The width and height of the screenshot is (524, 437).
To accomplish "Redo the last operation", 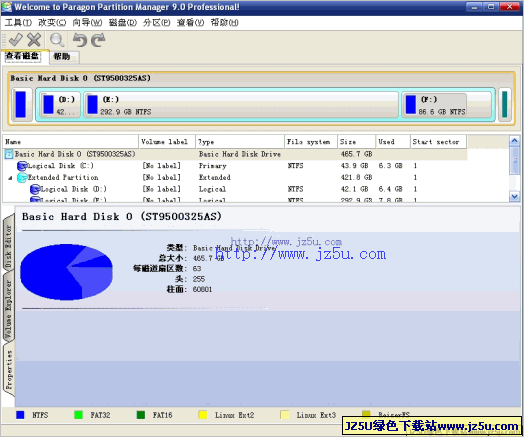I will [98, 40].
